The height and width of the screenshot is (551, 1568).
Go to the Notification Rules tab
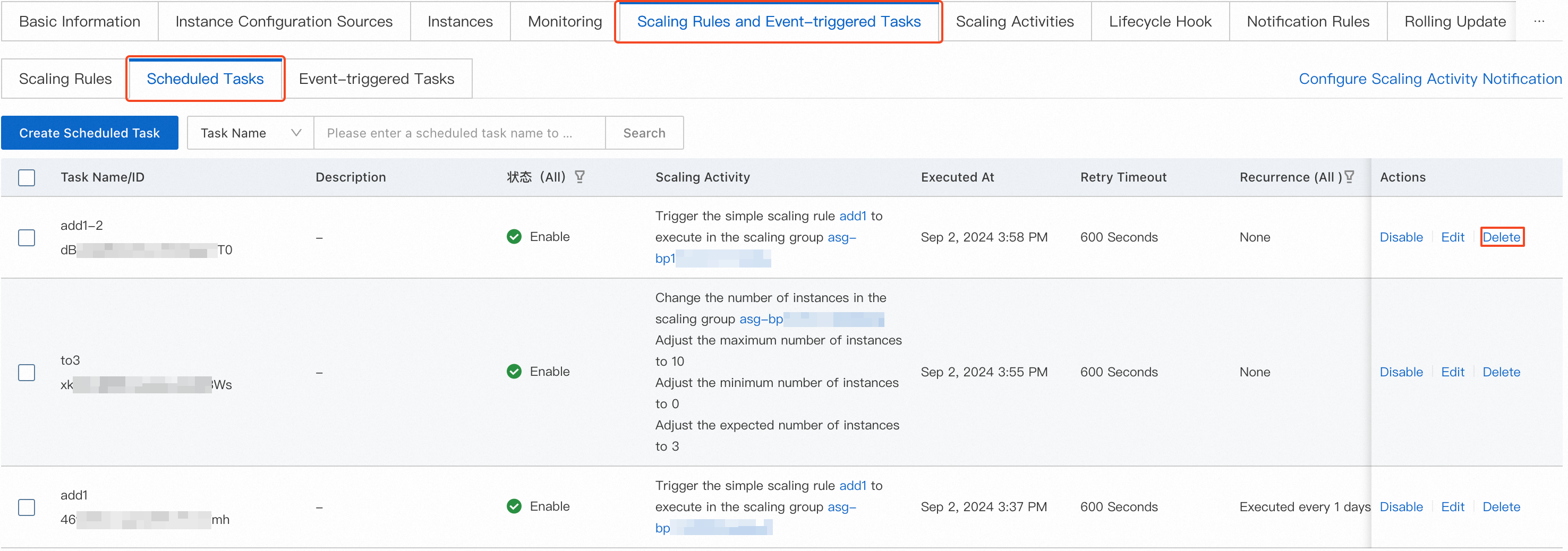tap(1308, 21)
